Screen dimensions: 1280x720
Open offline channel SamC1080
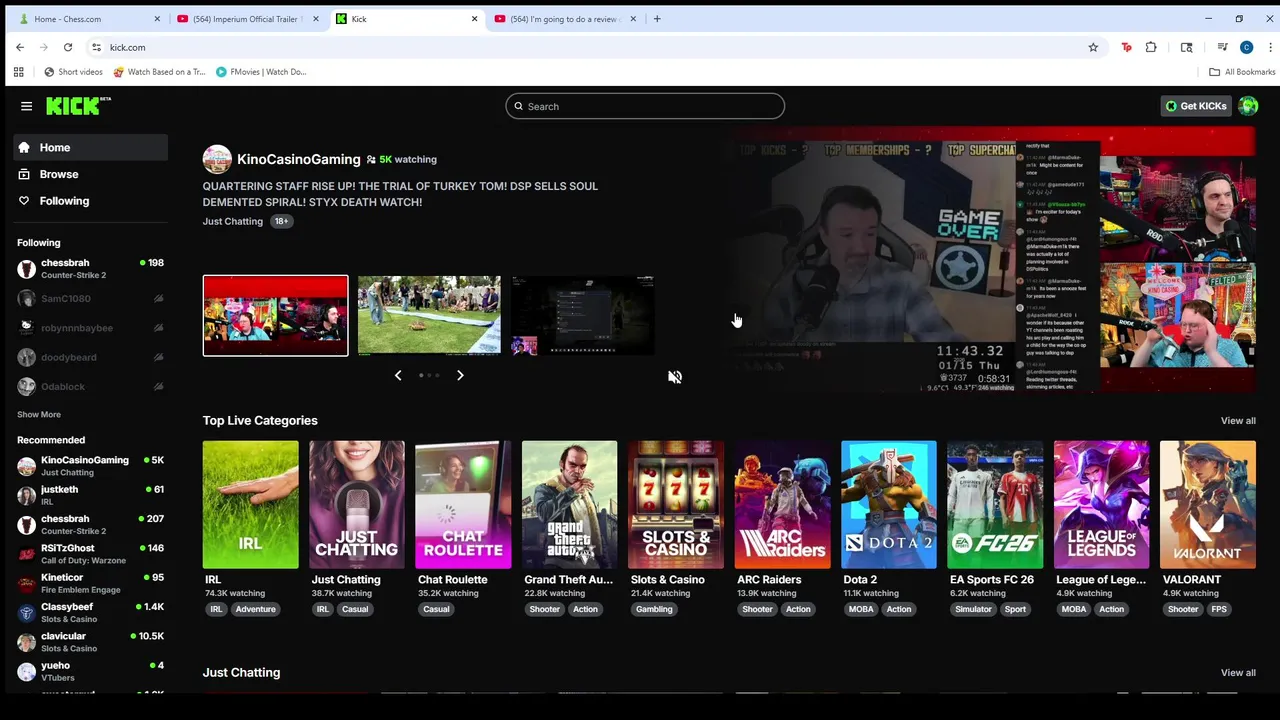pyautogui.click(x=91, y=298)
